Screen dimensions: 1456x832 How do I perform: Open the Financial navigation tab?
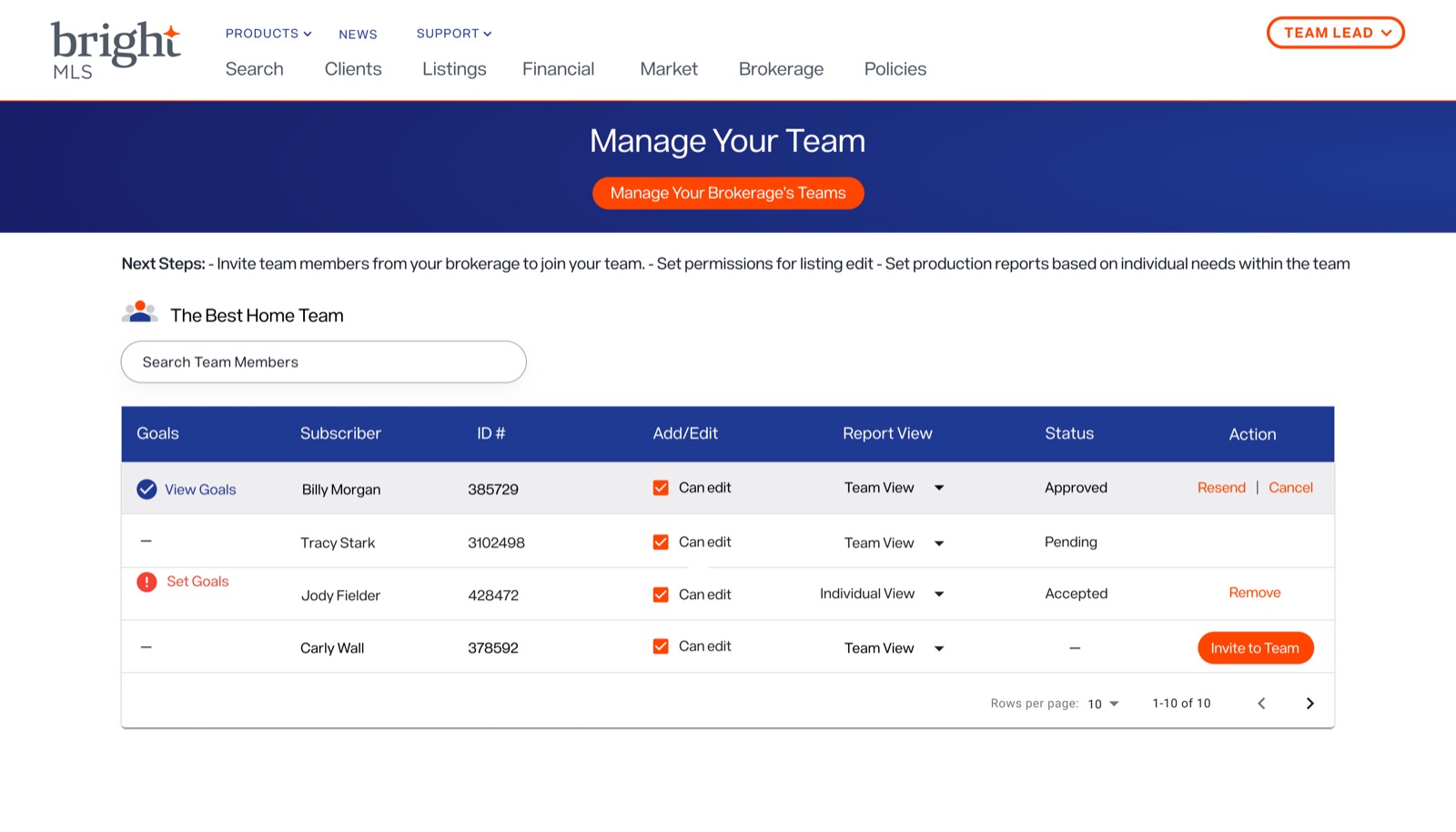pyautogui.click(x=558, y=68)
